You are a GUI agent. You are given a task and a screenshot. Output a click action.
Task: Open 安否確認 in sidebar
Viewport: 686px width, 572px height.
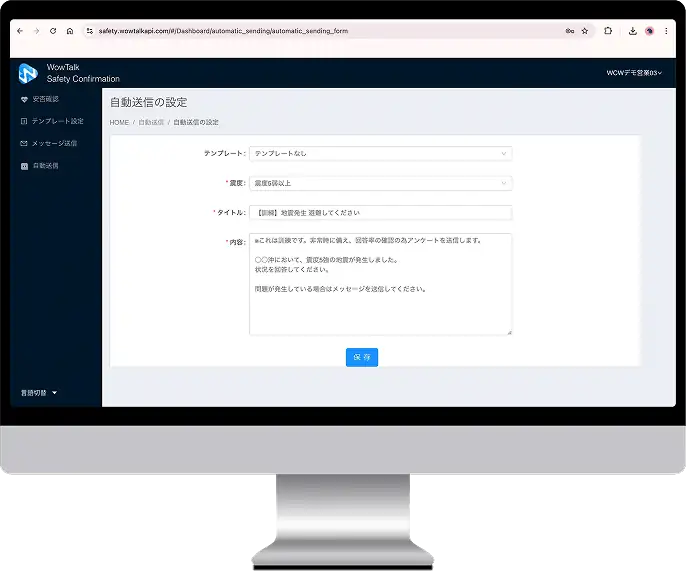coord(40,99)
